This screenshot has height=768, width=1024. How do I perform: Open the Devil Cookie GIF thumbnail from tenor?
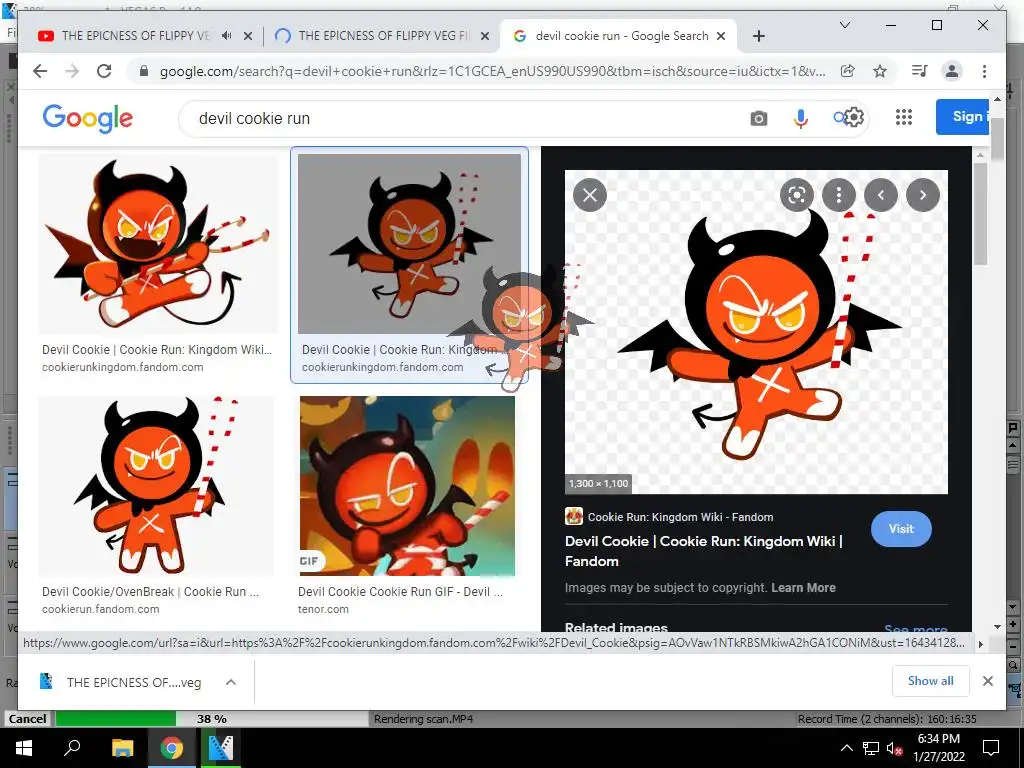point(408,486)
